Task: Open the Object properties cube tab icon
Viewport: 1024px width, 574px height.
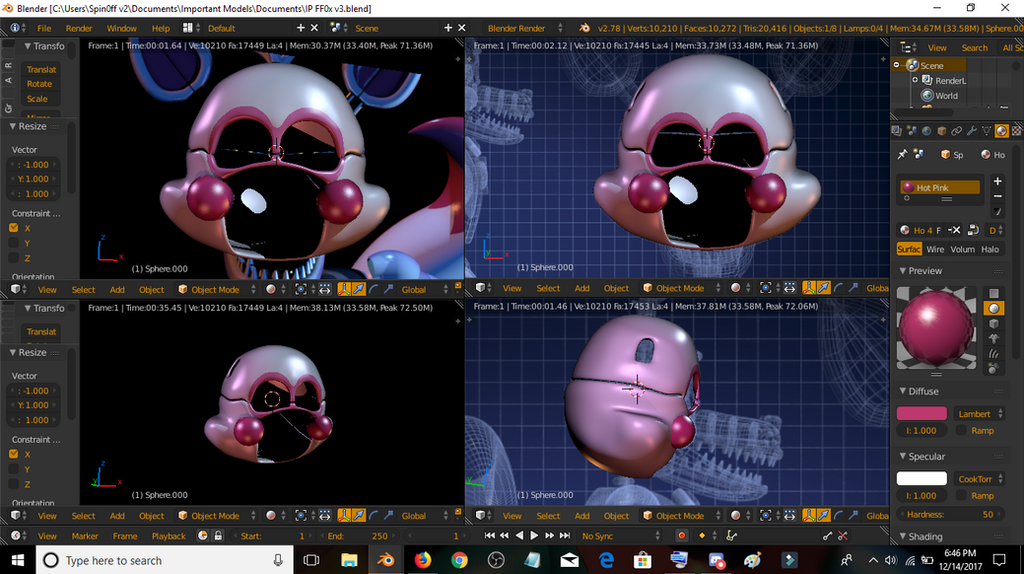Action: [942, 131]
